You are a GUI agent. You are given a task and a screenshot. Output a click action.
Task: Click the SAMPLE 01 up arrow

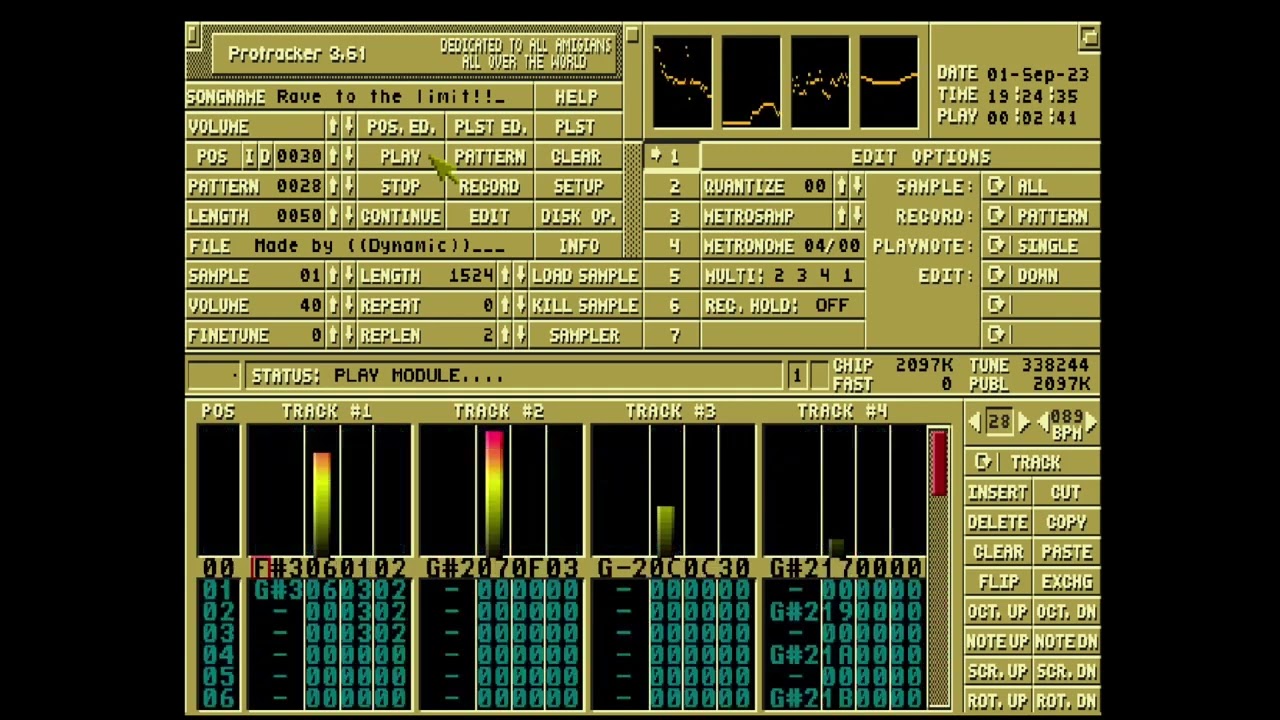332,276
